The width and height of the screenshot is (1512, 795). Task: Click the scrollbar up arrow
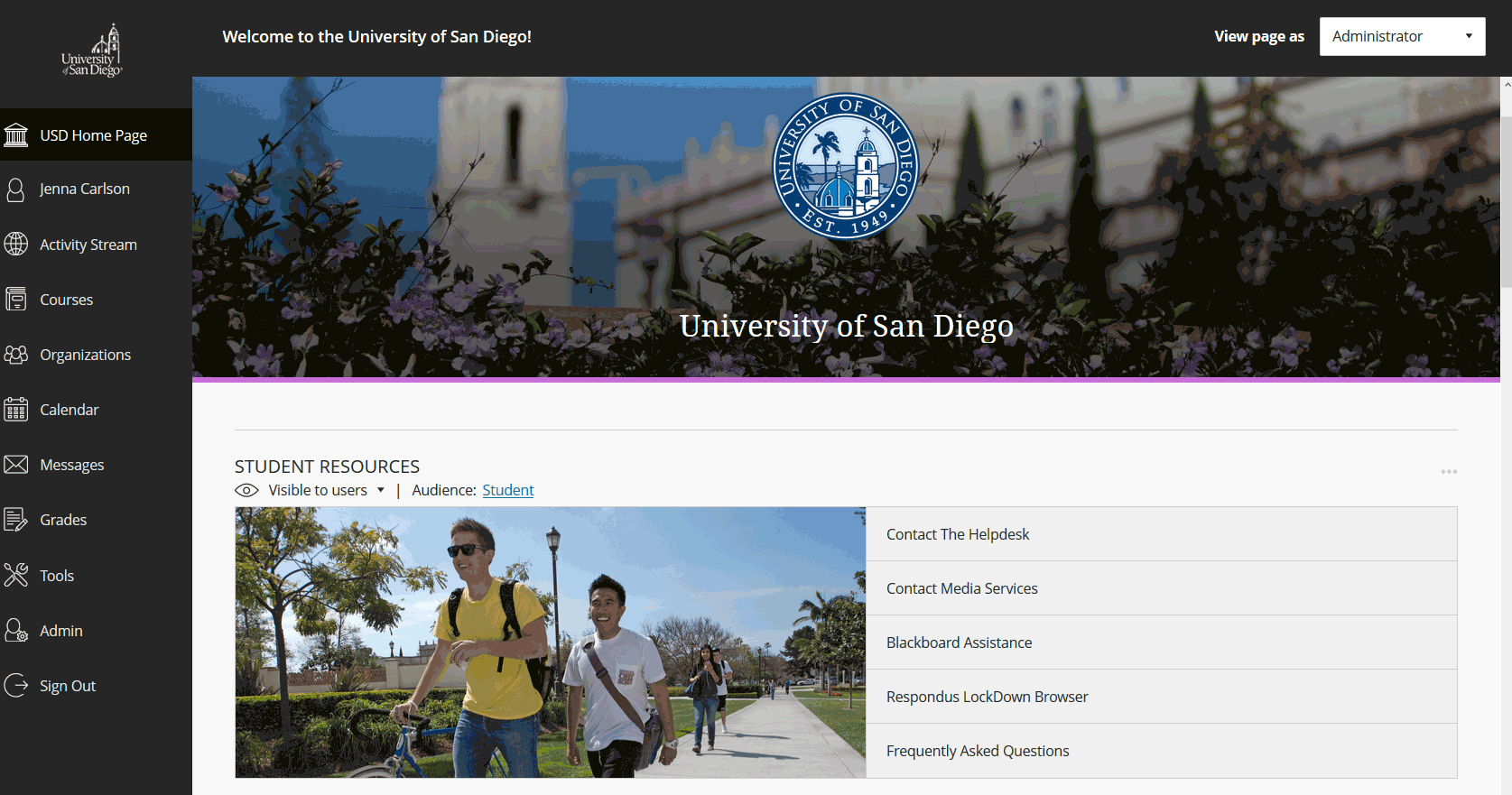tap(1506, 84)
